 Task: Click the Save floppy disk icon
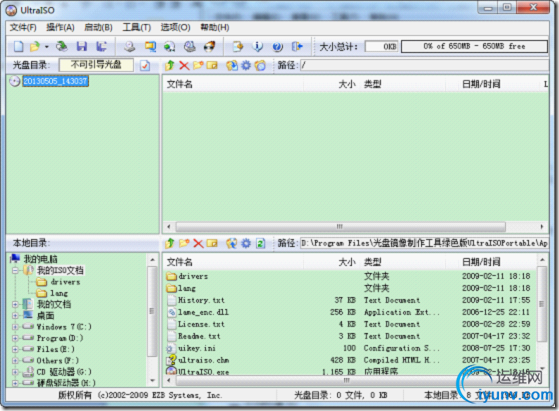82,46
